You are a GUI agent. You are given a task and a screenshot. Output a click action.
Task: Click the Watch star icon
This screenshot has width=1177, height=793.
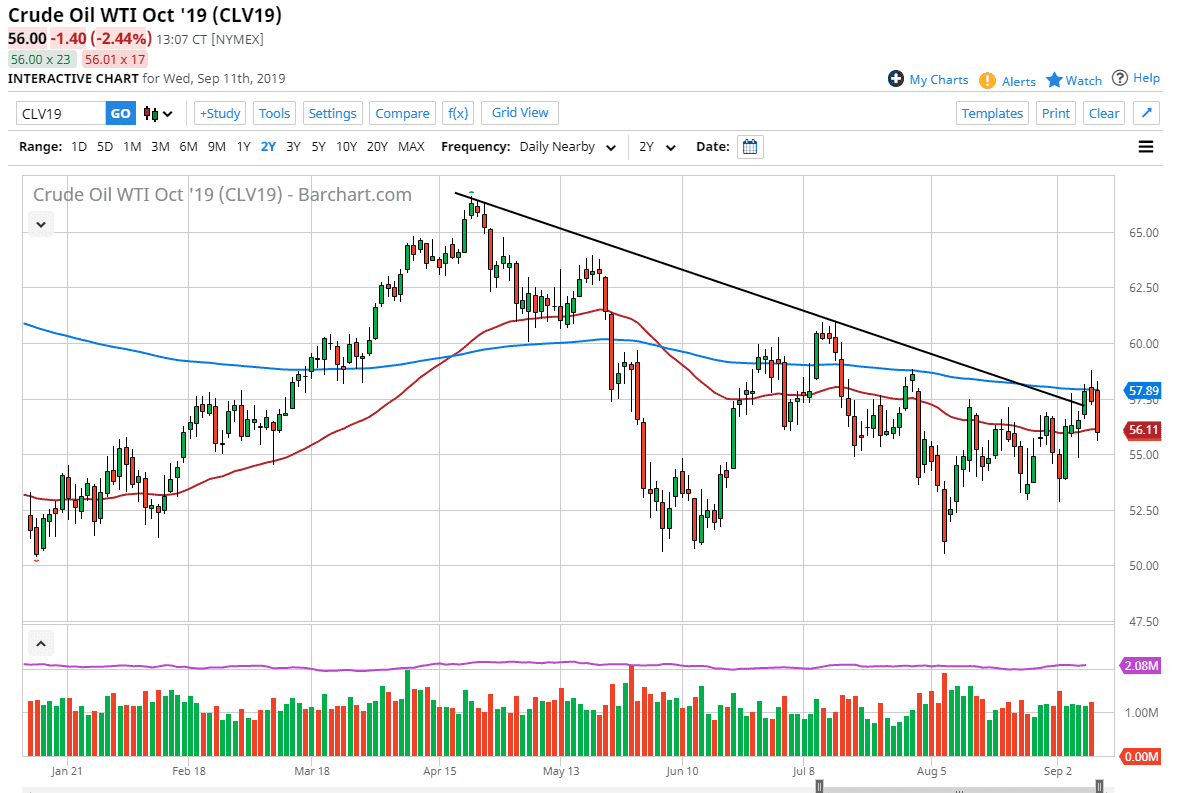pos(1056,79)
